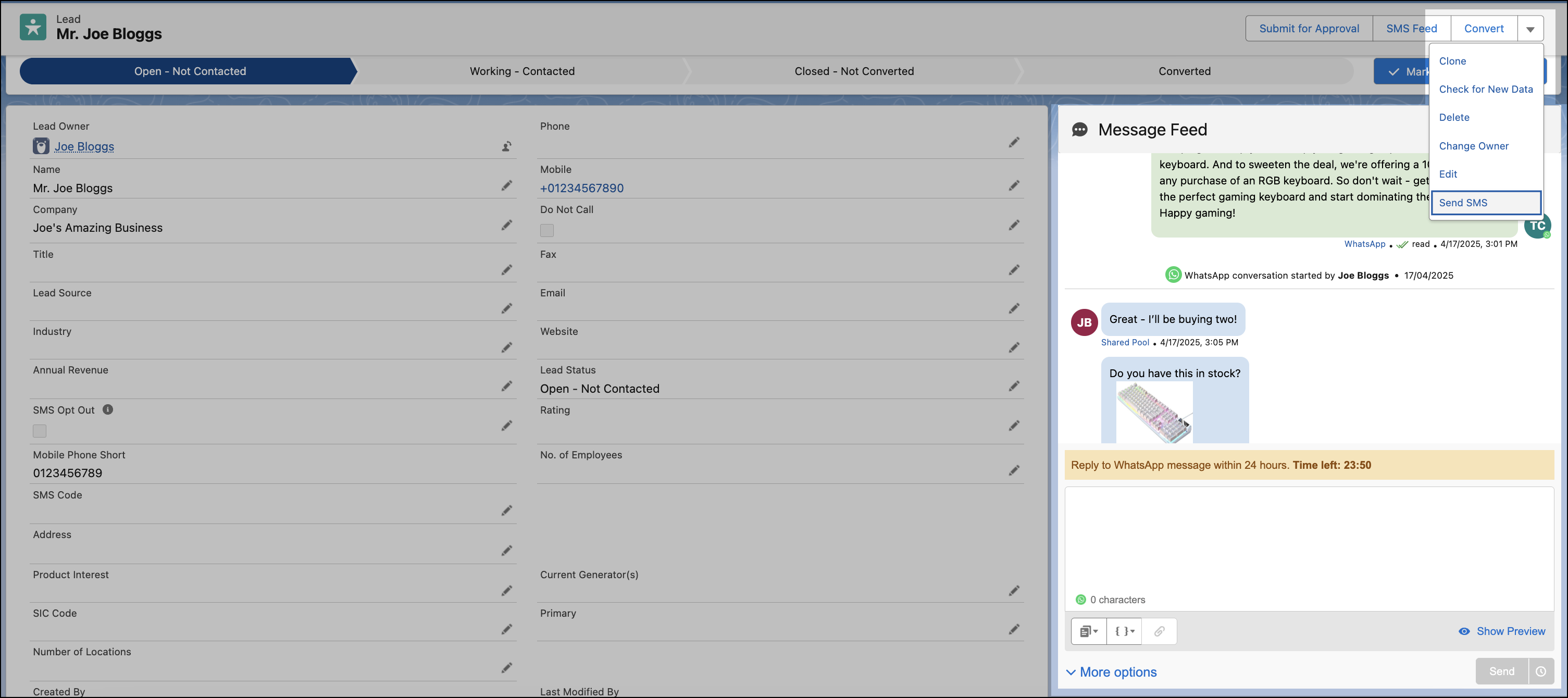Select the Working - Contacted path stage
This screenshot has height=698, width=1568.
521,71
